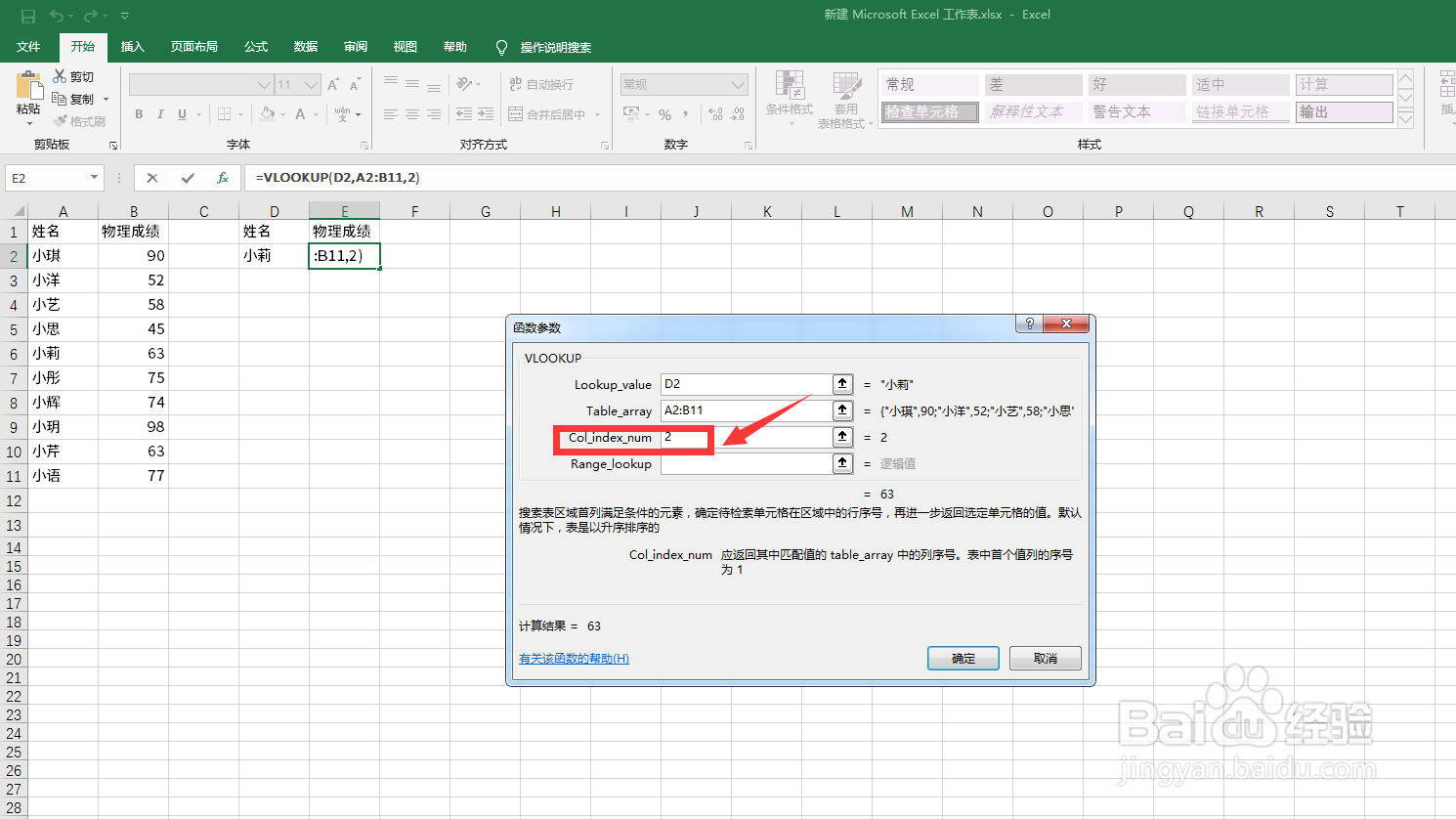Open the Insert Function (fx) icon
This screenshot has width=1456, height=819.
(222, 178)
